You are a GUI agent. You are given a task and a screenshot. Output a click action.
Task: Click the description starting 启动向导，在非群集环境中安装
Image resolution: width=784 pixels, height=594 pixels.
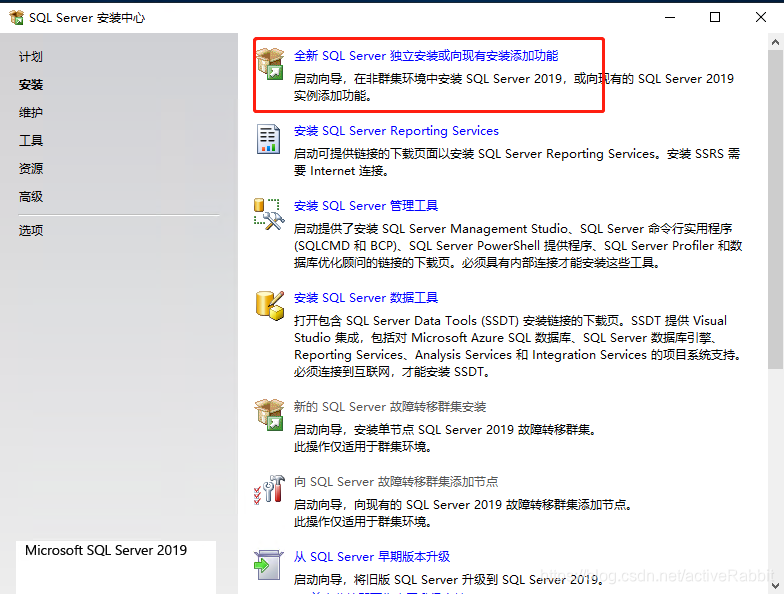tap(514, 87)
